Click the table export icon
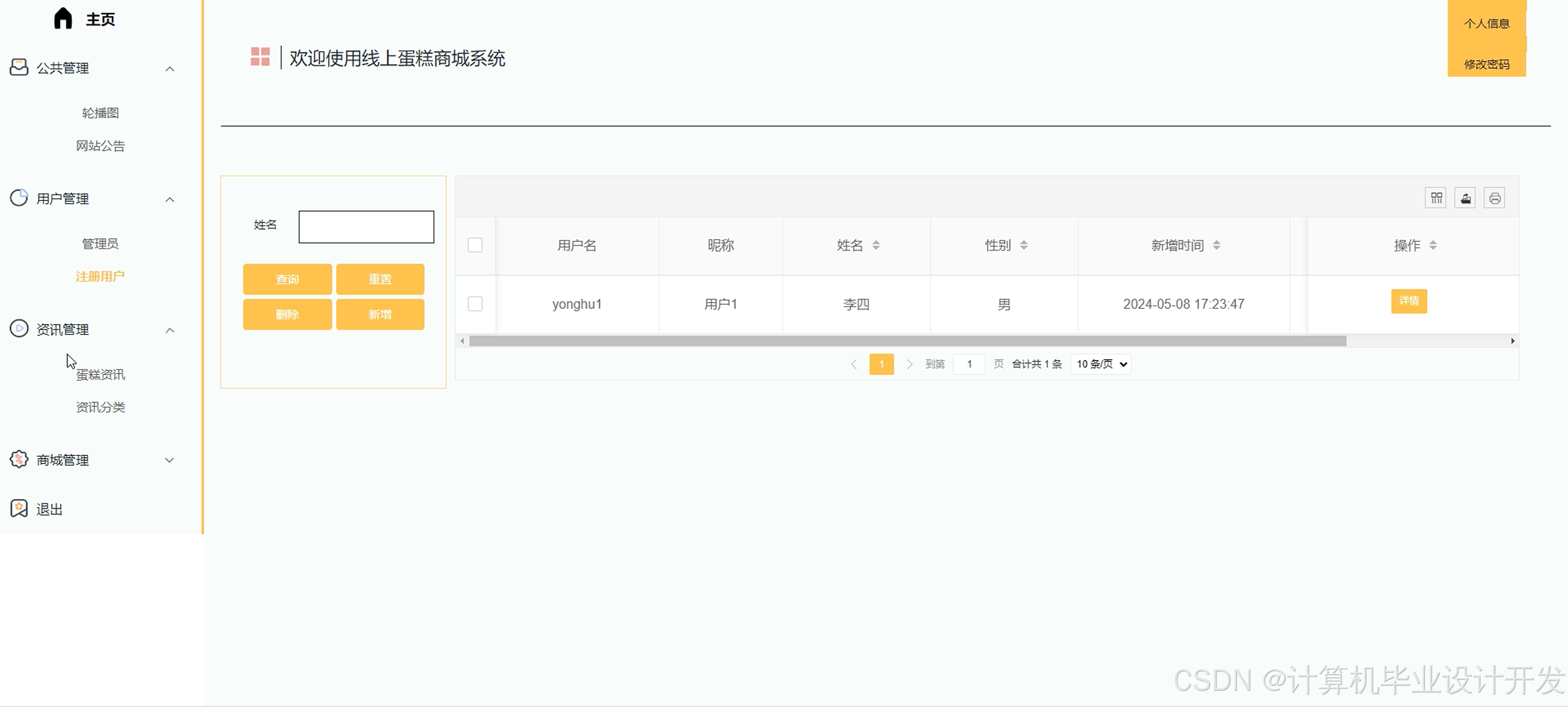1568x707 pixels. click(1465, 198)
